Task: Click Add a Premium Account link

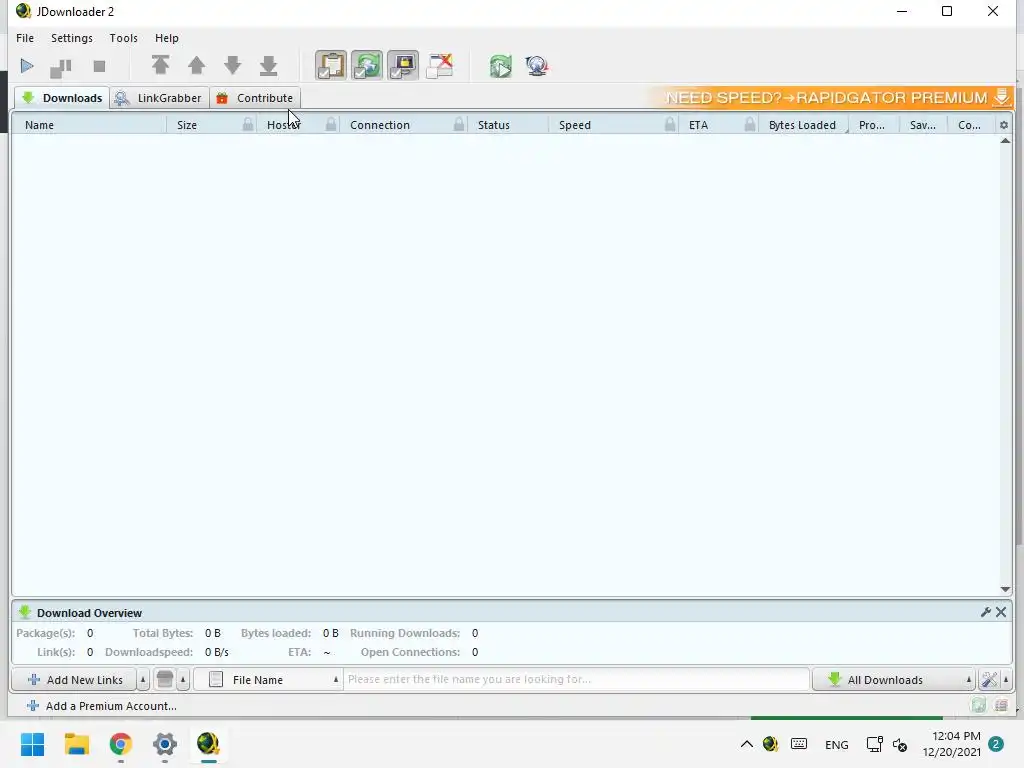Action: pos(102,706)
